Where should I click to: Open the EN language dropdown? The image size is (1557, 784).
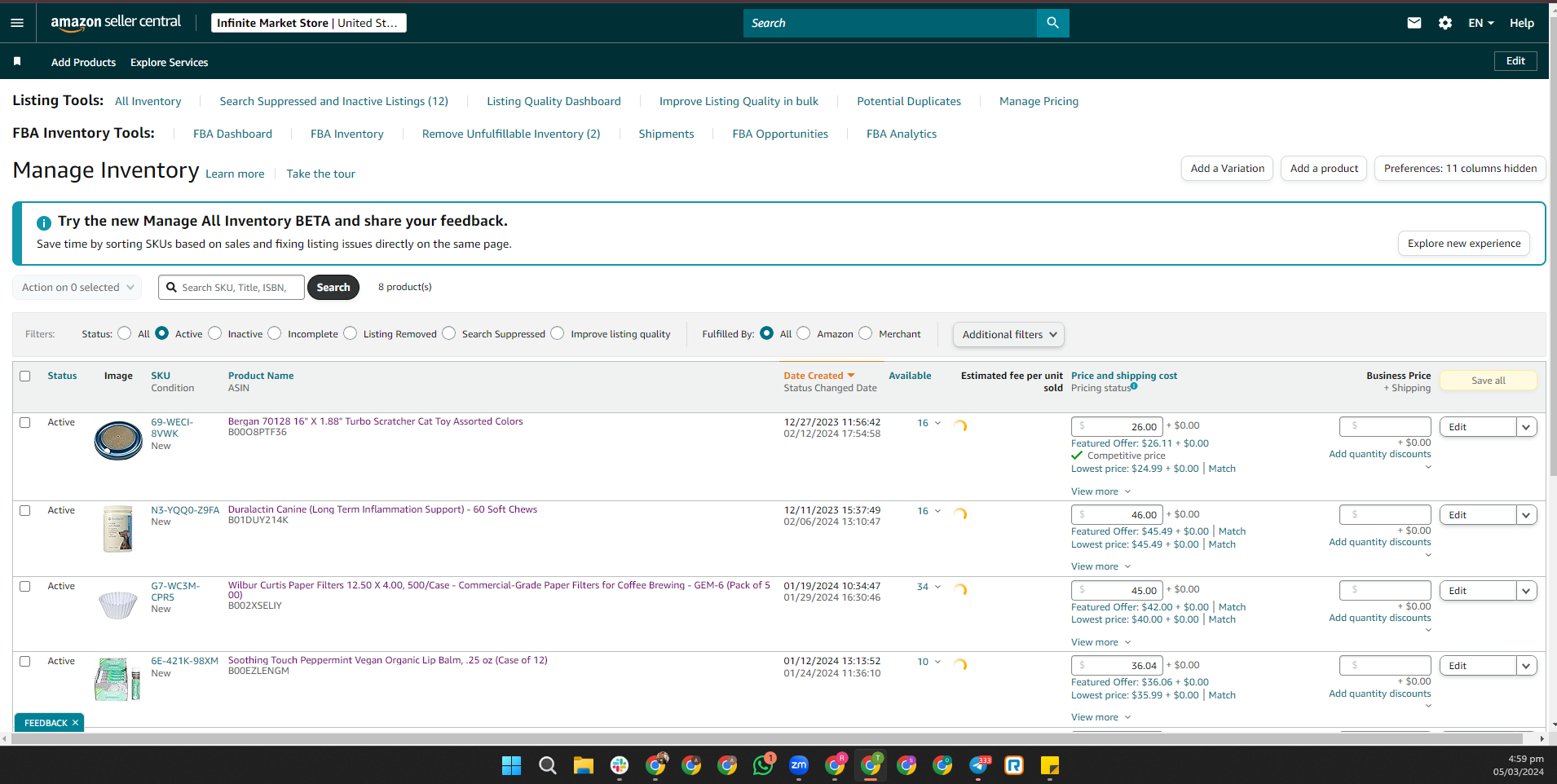[1481, 23]
